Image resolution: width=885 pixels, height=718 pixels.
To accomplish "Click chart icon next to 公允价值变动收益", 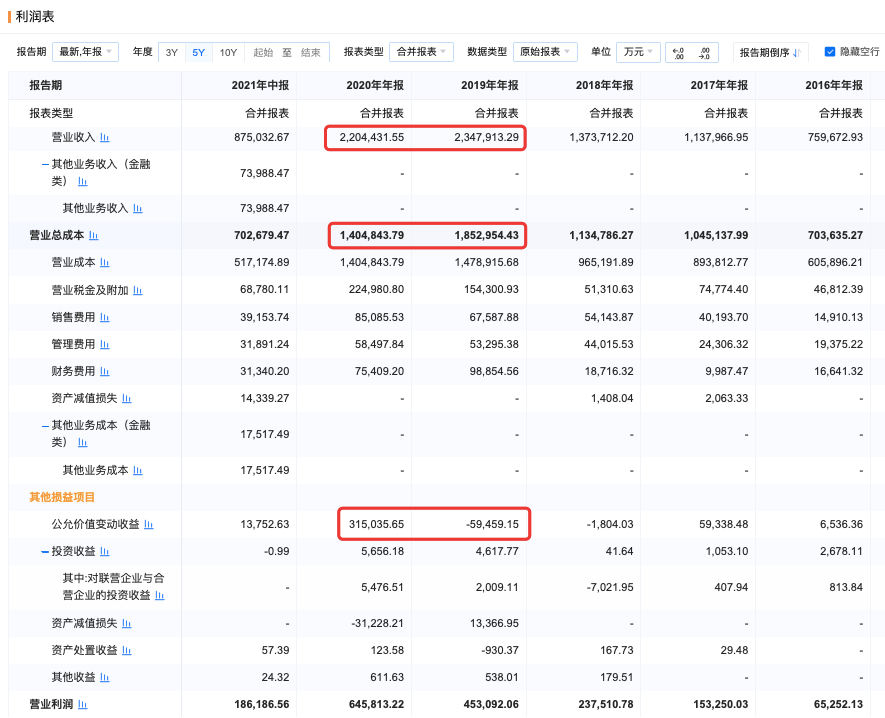I will pos(149,524).
